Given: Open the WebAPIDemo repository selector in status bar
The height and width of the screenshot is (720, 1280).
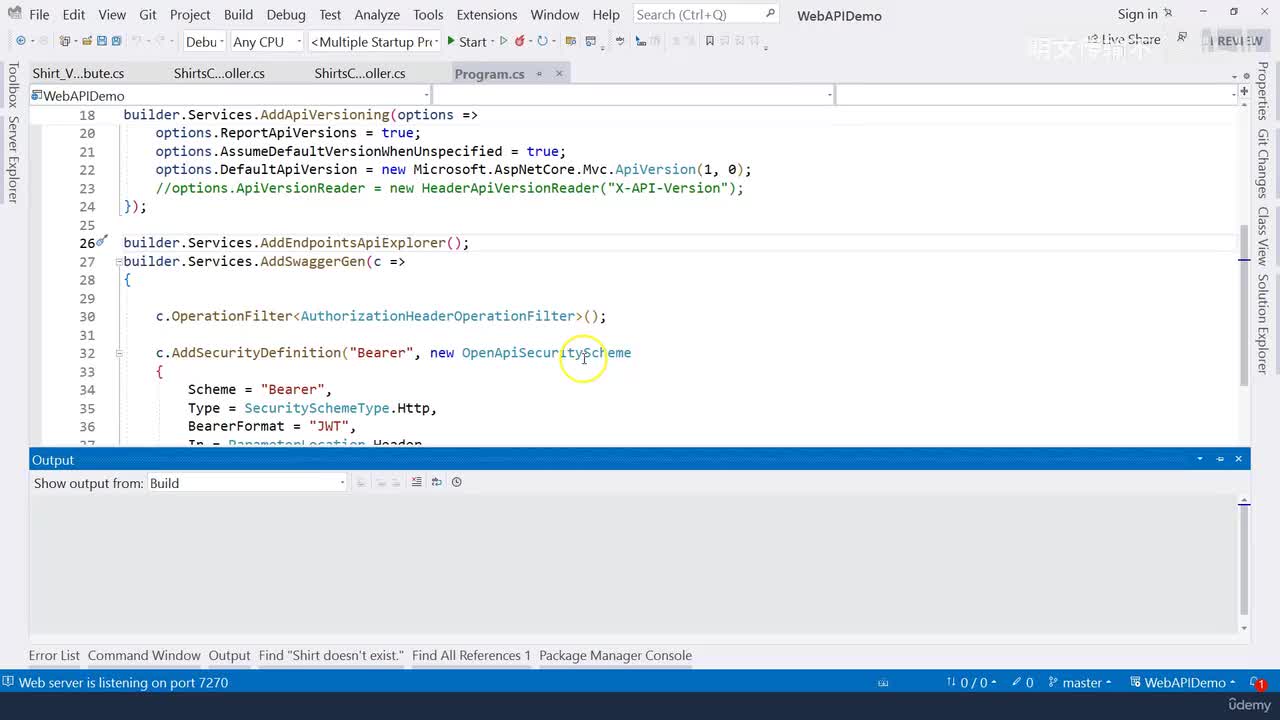Looking at the screenshot, I should [1182, 683].
